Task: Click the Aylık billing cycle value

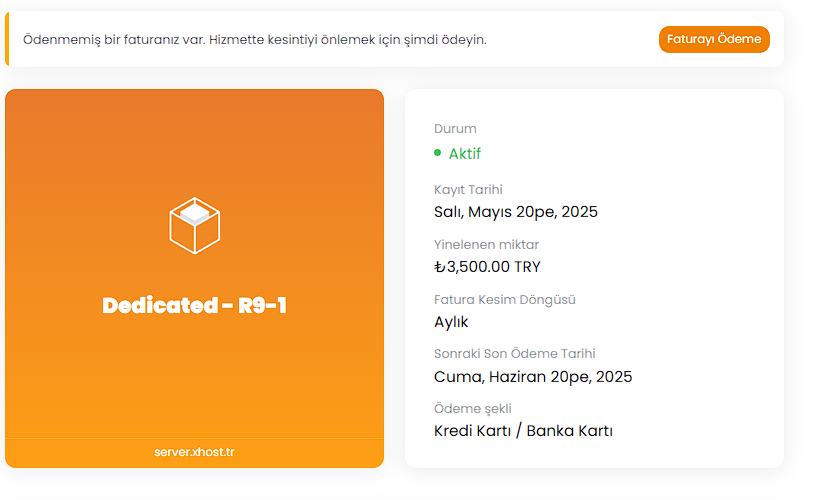Action: point(451,322)
